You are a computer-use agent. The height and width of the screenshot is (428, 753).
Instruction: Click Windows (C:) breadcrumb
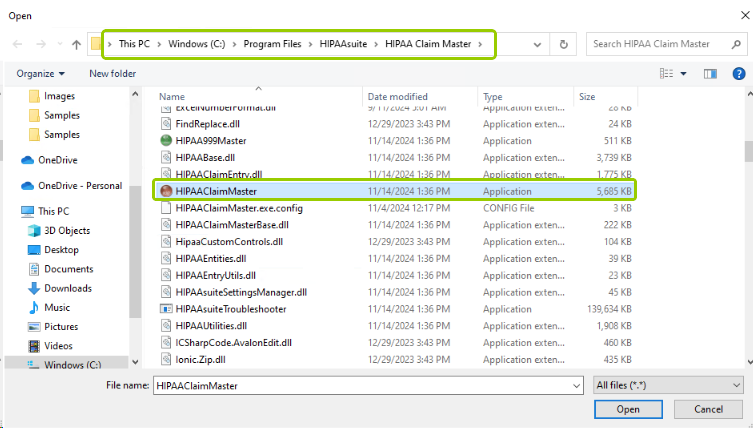(x=196, y=44)
